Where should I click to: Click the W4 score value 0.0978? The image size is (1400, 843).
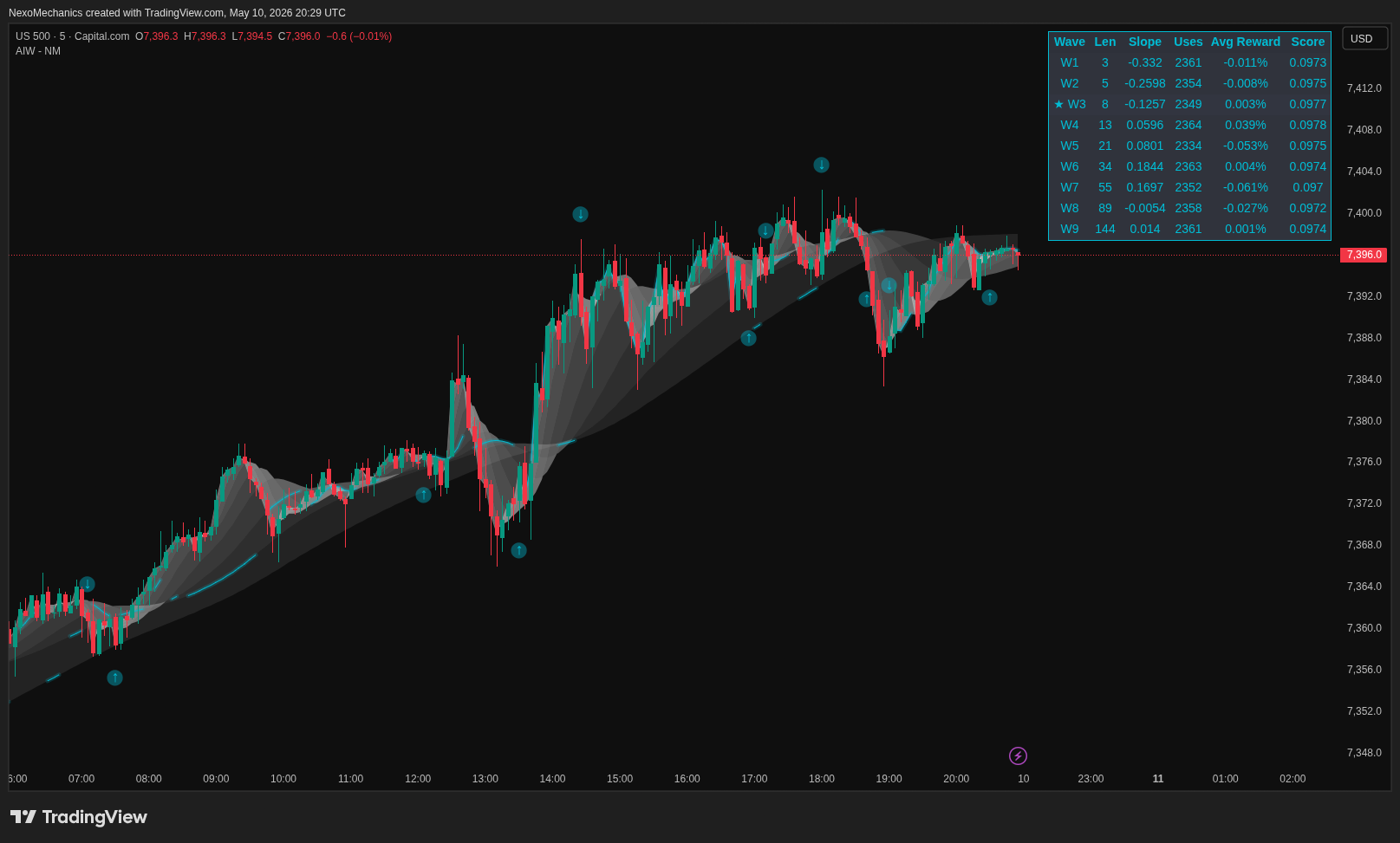(1308, 125)
